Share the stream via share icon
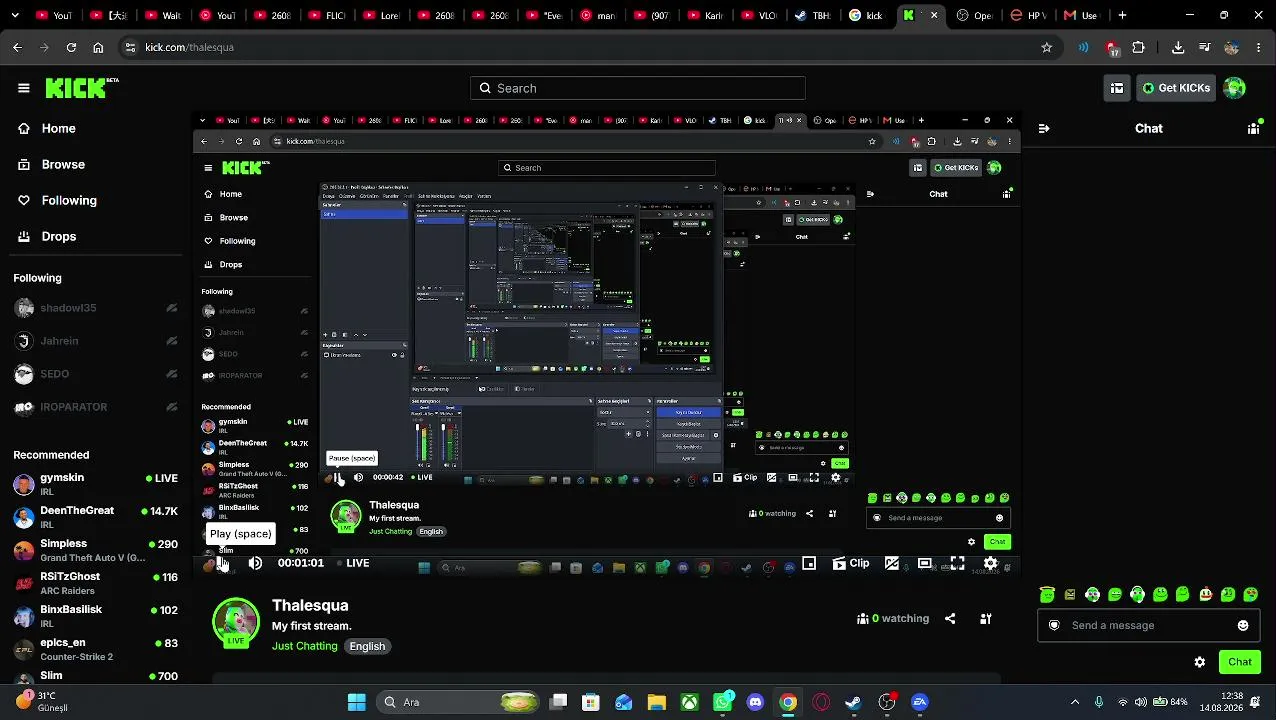The image size is (1276, 720). [x=950, y=618]
